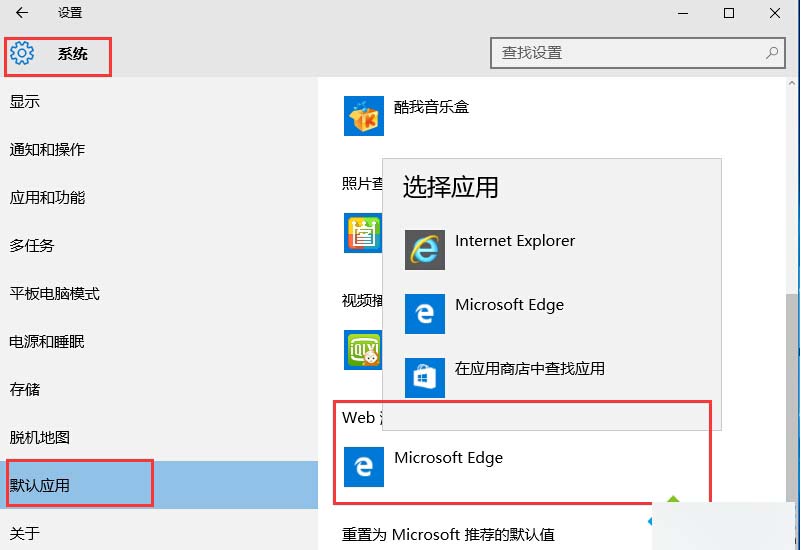This screenshot has width=801, height=550.
Task: Click the 酷我音乐盒 app icon
Action: pos(364,116)
